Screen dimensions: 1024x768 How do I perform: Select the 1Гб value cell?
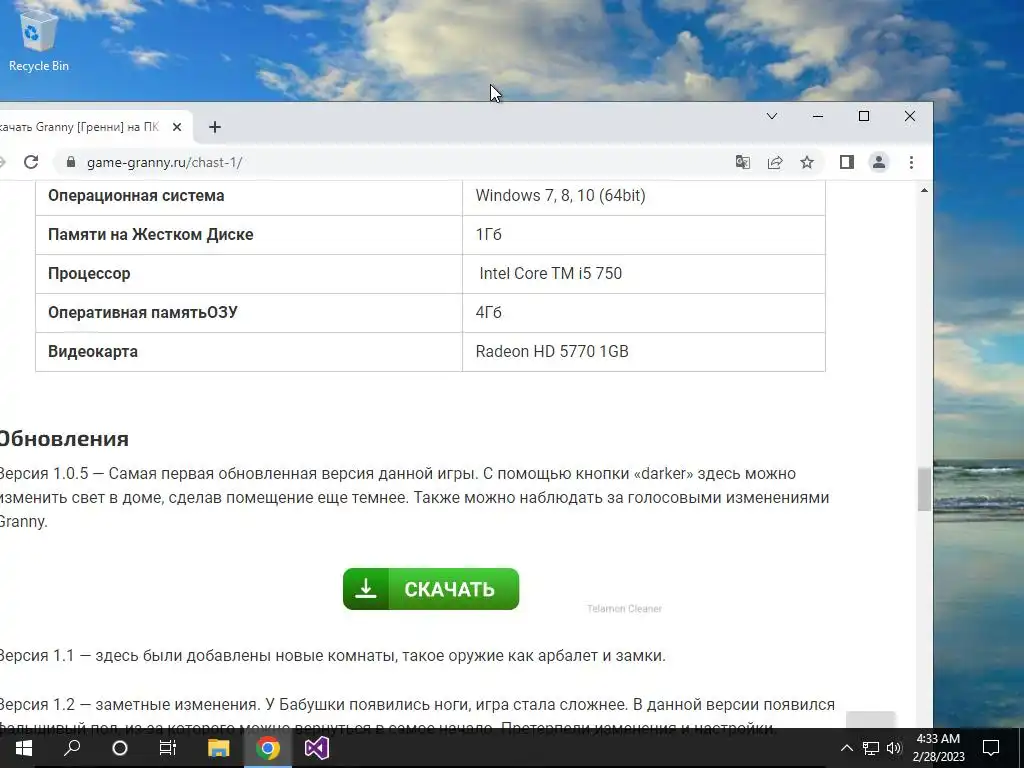pyautogui.click(x=644, y=234)
